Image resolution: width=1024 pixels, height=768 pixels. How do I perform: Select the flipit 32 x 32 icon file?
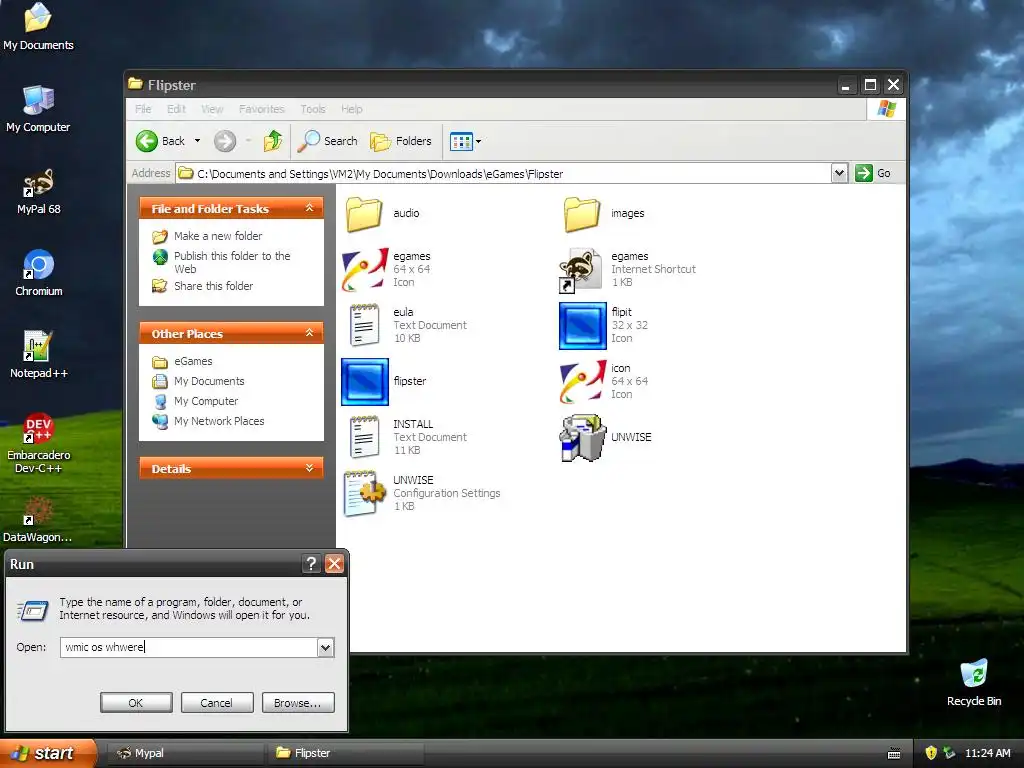[604, 325]
